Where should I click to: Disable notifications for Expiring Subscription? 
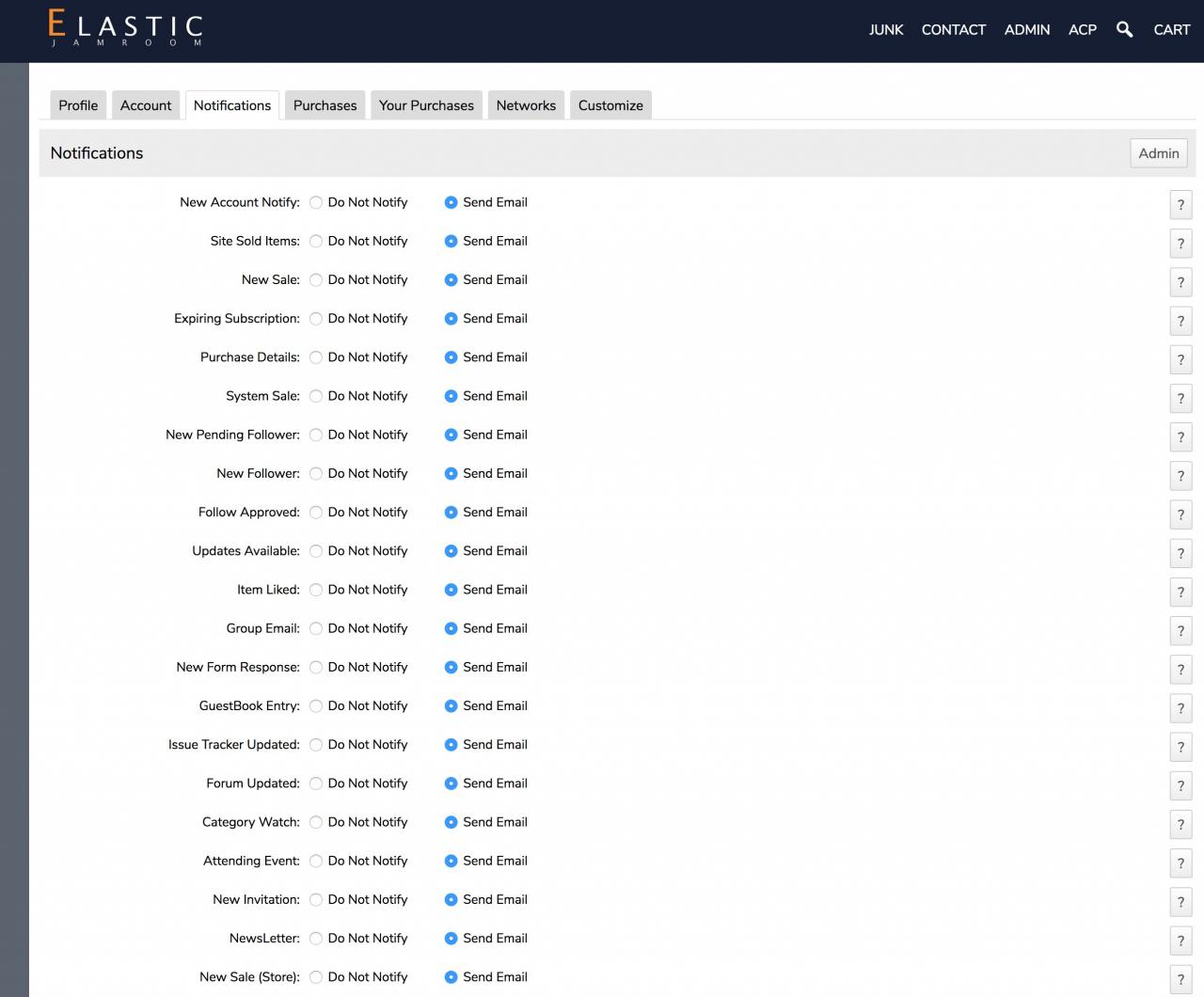coord(316,319)
